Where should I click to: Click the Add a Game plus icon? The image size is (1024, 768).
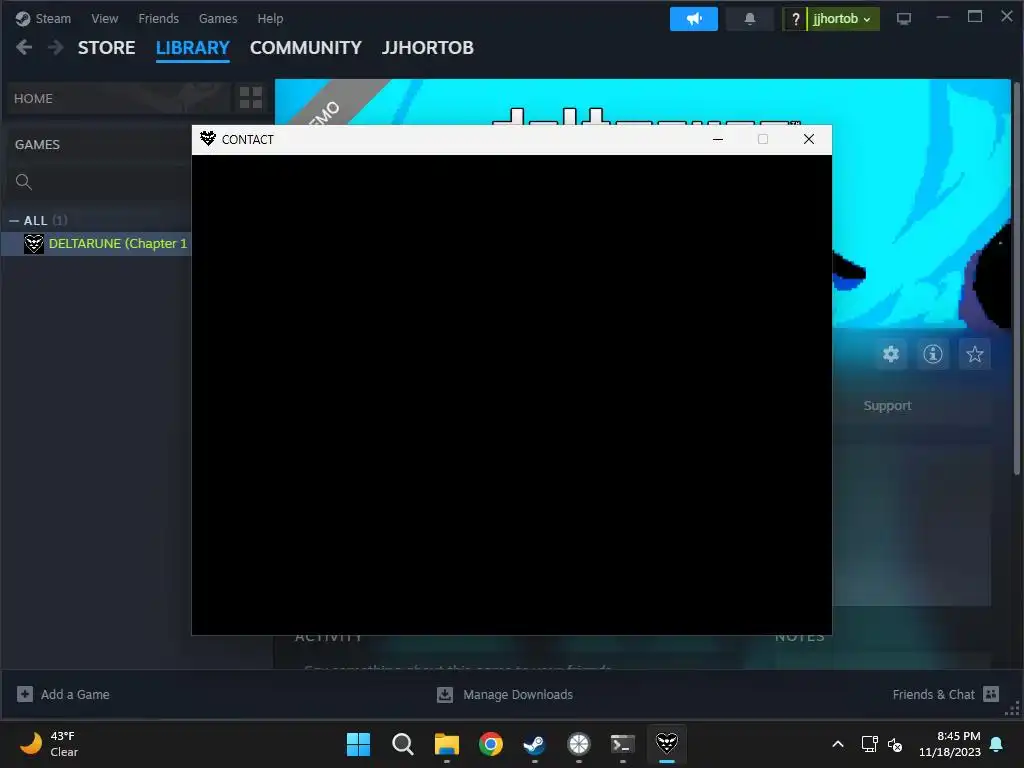25,694
